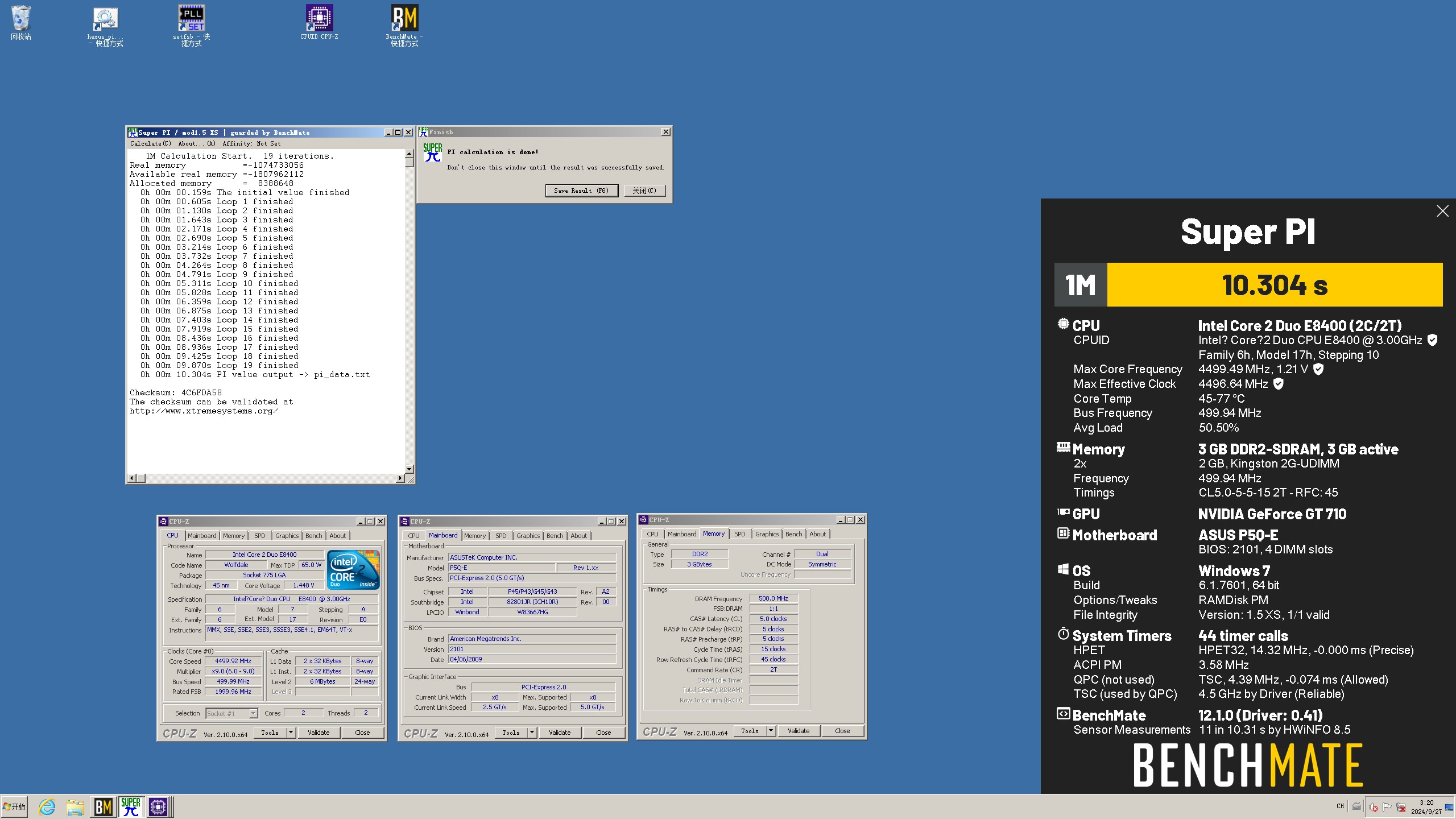1456x819 pixels.
Task: Open Tools dropdown arrow in CPU-Z Mainboard window
Action: click(x=532, y=733)
